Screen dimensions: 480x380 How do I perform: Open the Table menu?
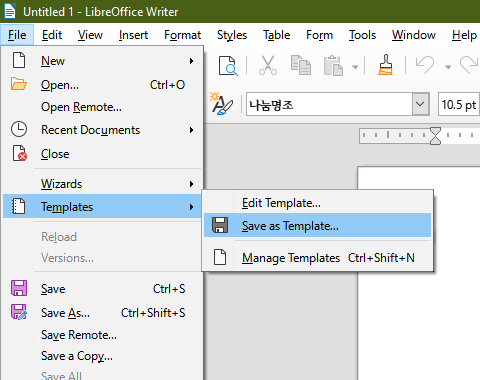pos(276,35)
